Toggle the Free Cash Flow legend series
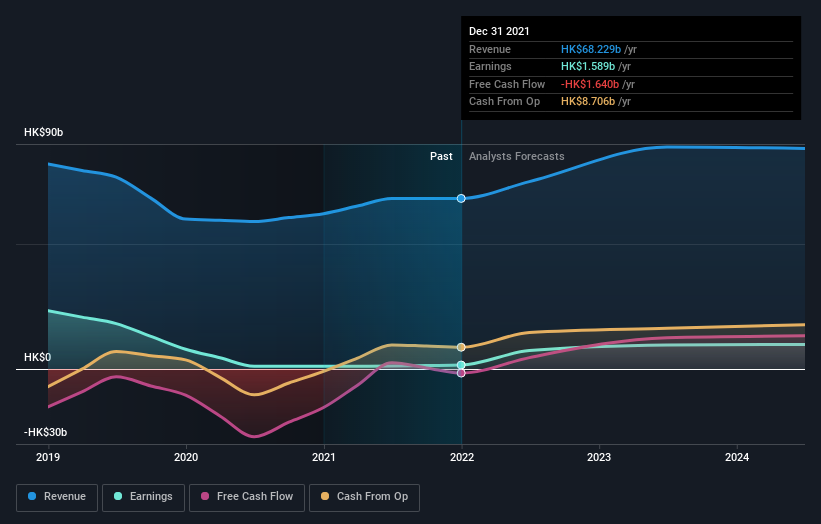The image size is (821, 524). [x=247, y=497]
